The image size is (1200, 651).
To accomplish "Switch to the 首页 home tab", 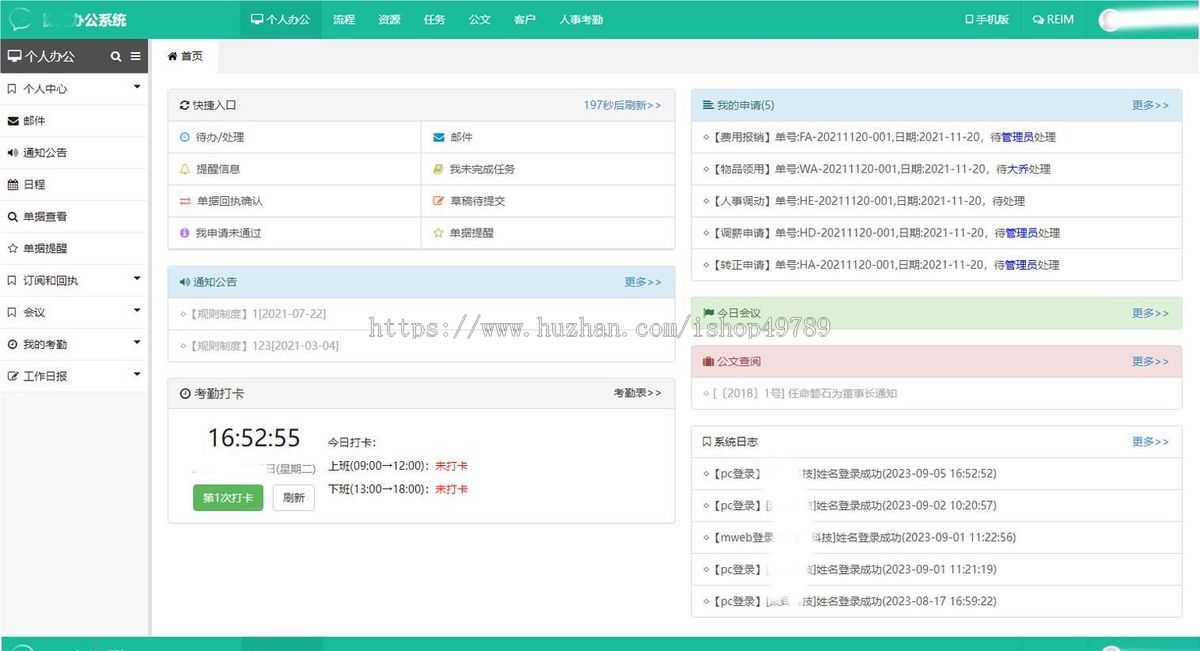I will pos(185,56).
